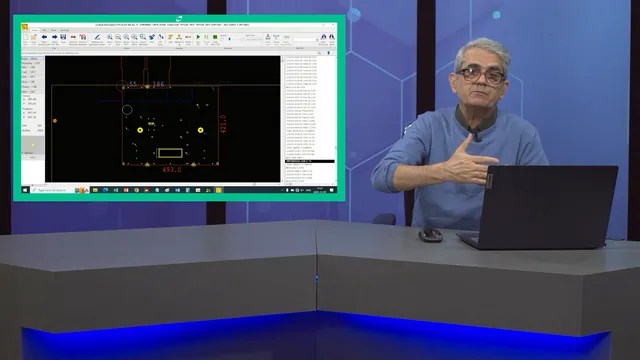Click the blue right arrow toolbar icon
Image resolution: width=640 pixels, height=360 pixels.
pyautogui.click(x=54, y=37)
